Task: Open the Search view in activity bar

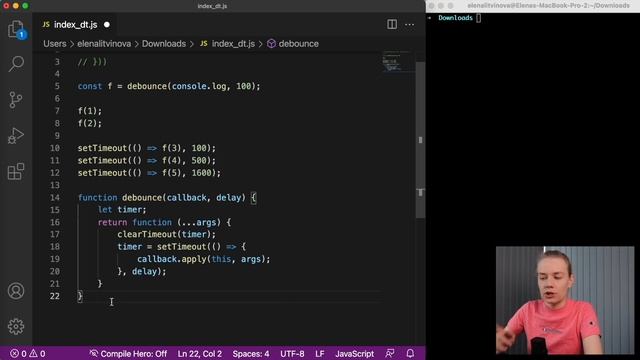Action: 16,64
